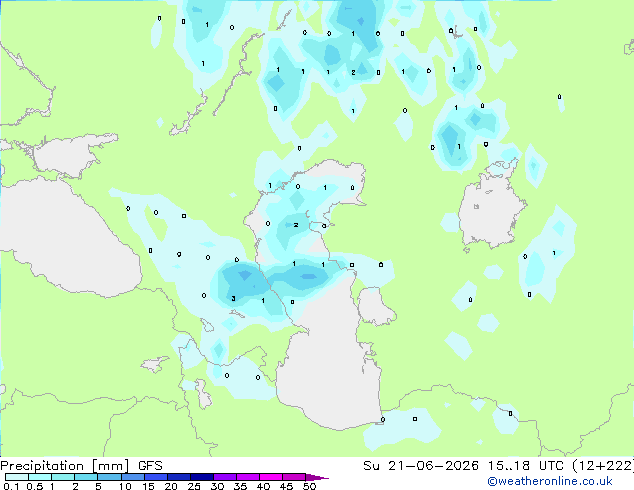This screenshot has height=490, width=634.
Task: Click the 1–2 mm legend color swatch
Action: (x=63, y=477)
